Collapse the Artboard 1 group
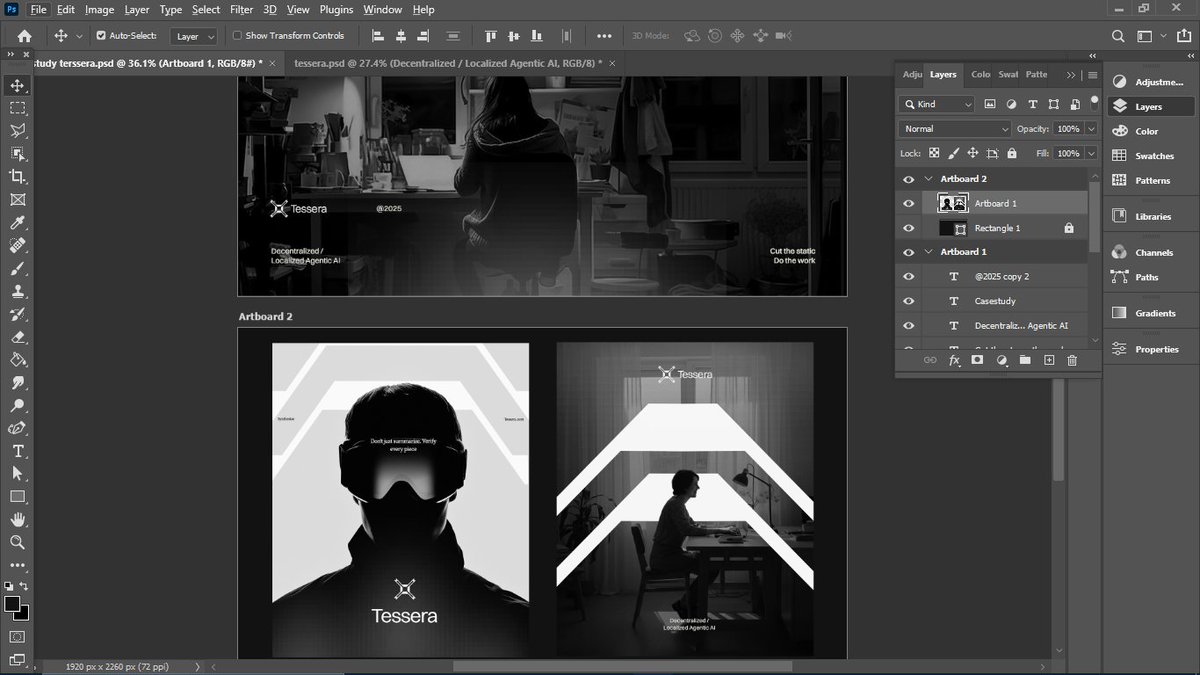This screenshot has width=1200, height=675. point(928,252)
